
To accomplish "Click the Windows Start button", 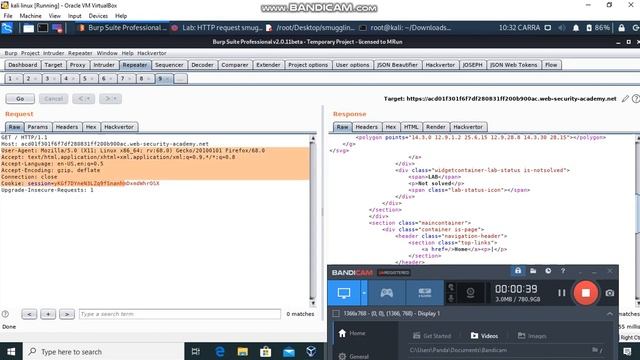I will (x=11, y=351).
